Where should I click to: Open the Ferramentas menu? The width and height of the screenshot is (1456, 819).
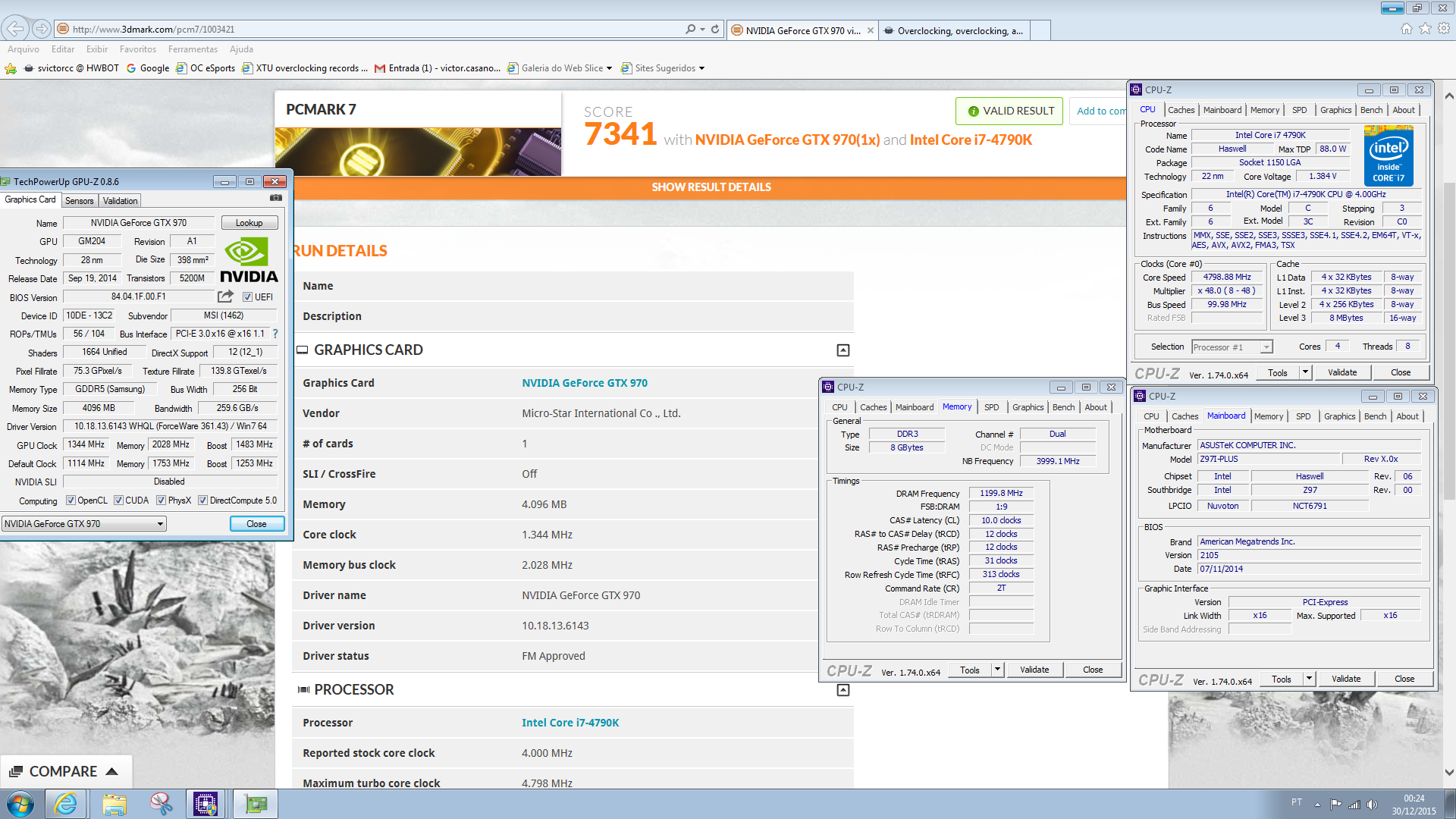(193, 49)
